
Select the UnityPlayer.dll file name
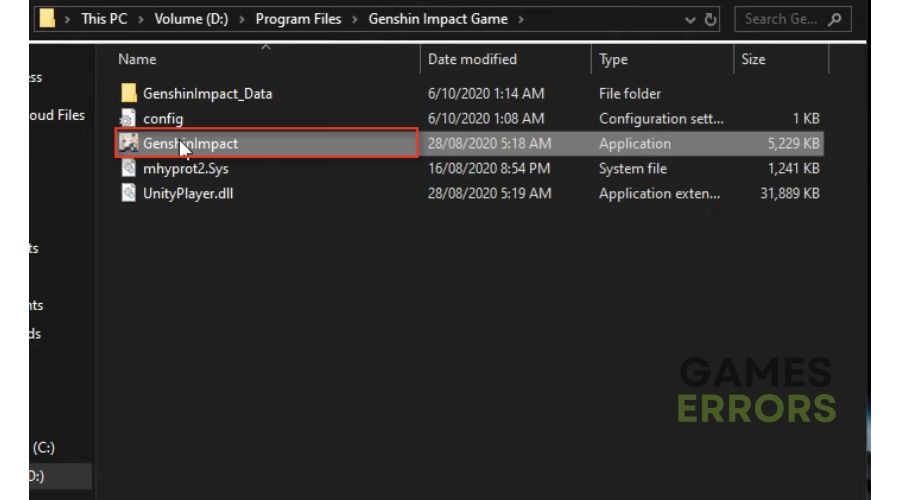tap(188, 193)
